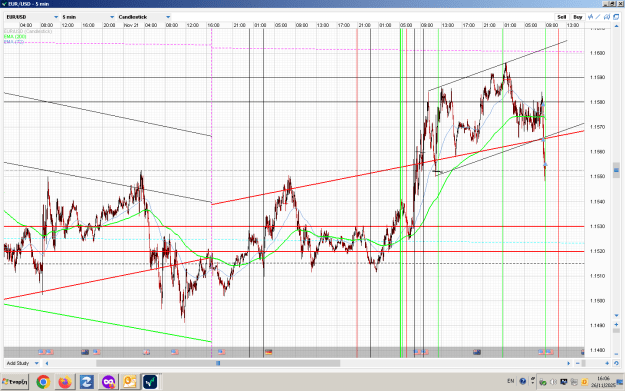
Task: Click the safely remove hardware tray icon
Action: coord(543,382)
